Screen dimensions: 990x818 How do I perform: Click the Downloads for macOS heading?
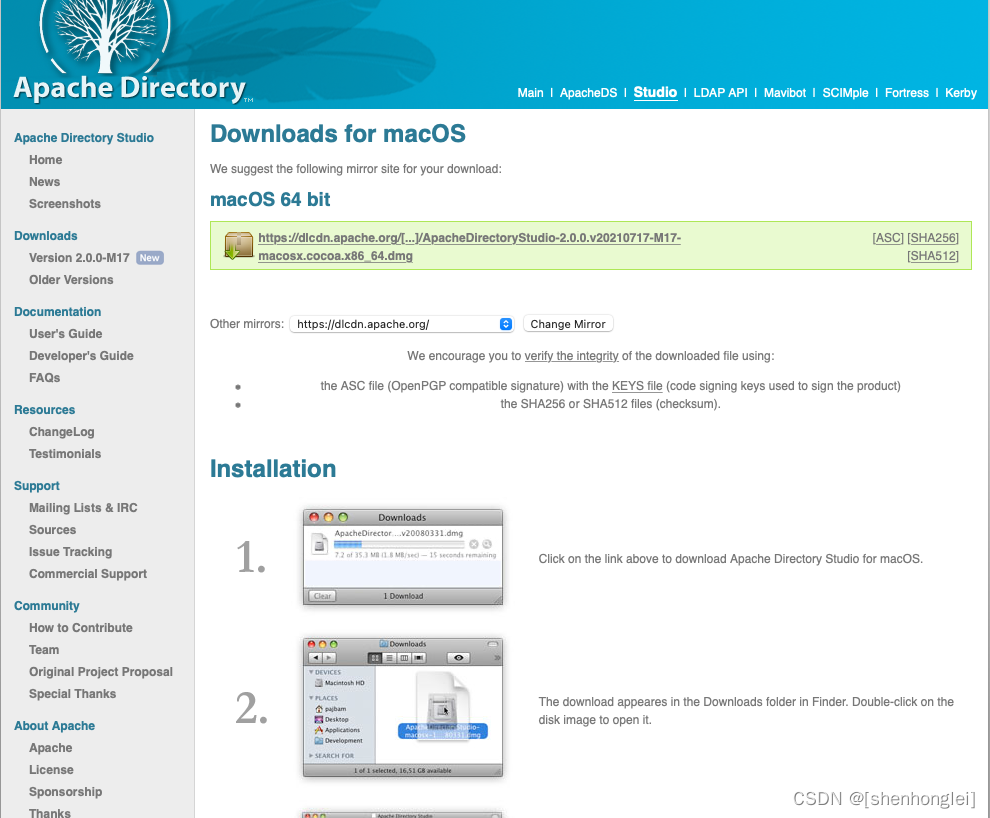338,134
